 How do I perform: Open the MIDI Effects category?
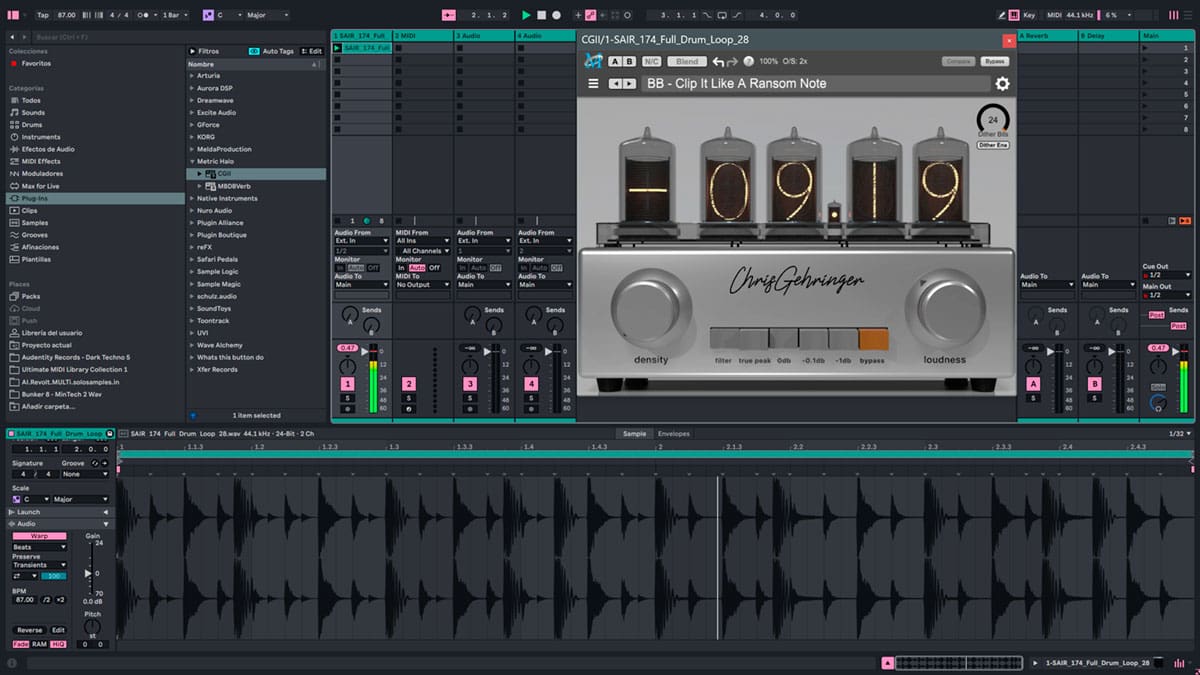pos(40,161)
